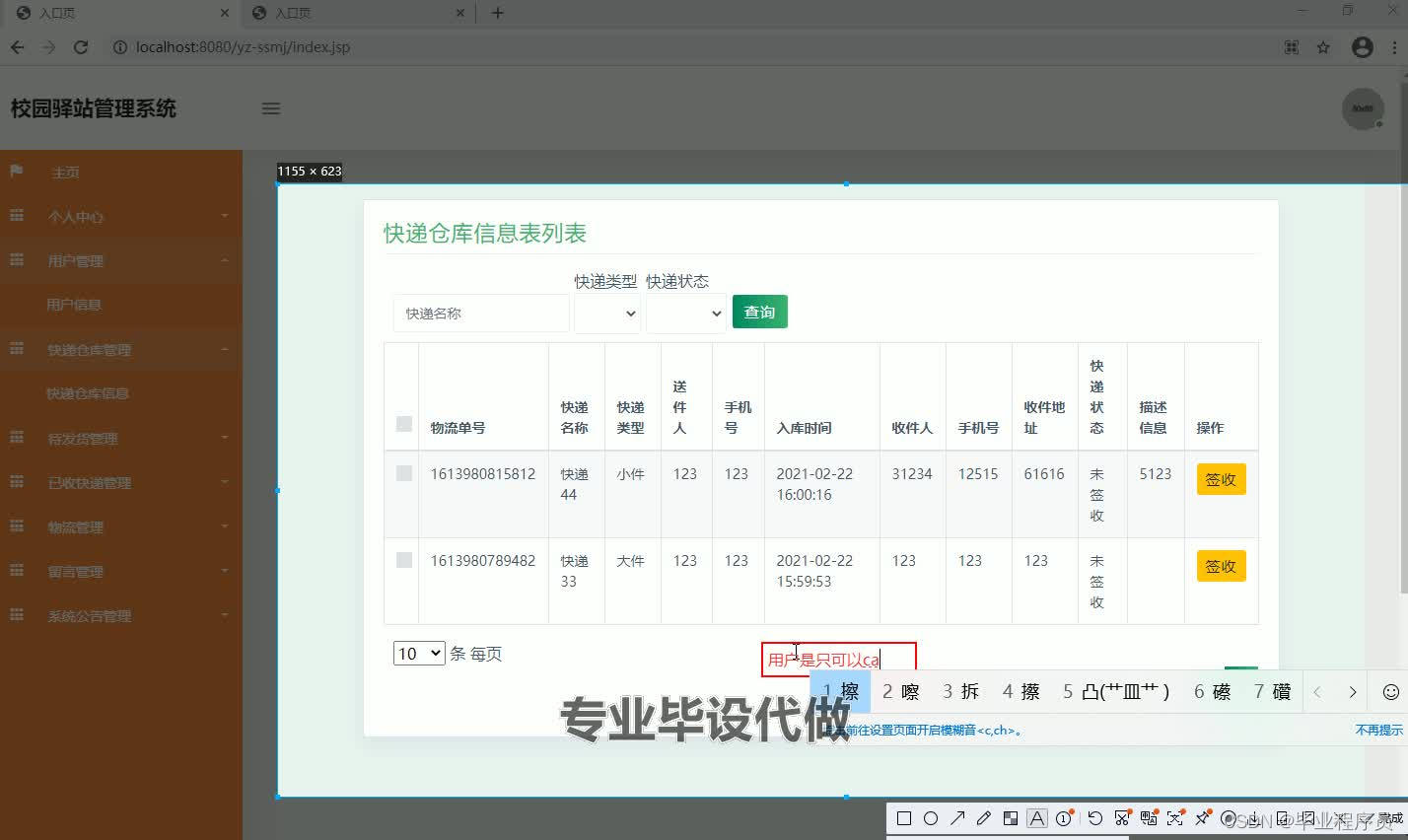Toggle the select-all checkbox in table header

pyautogui.click(x=403, y=424)
